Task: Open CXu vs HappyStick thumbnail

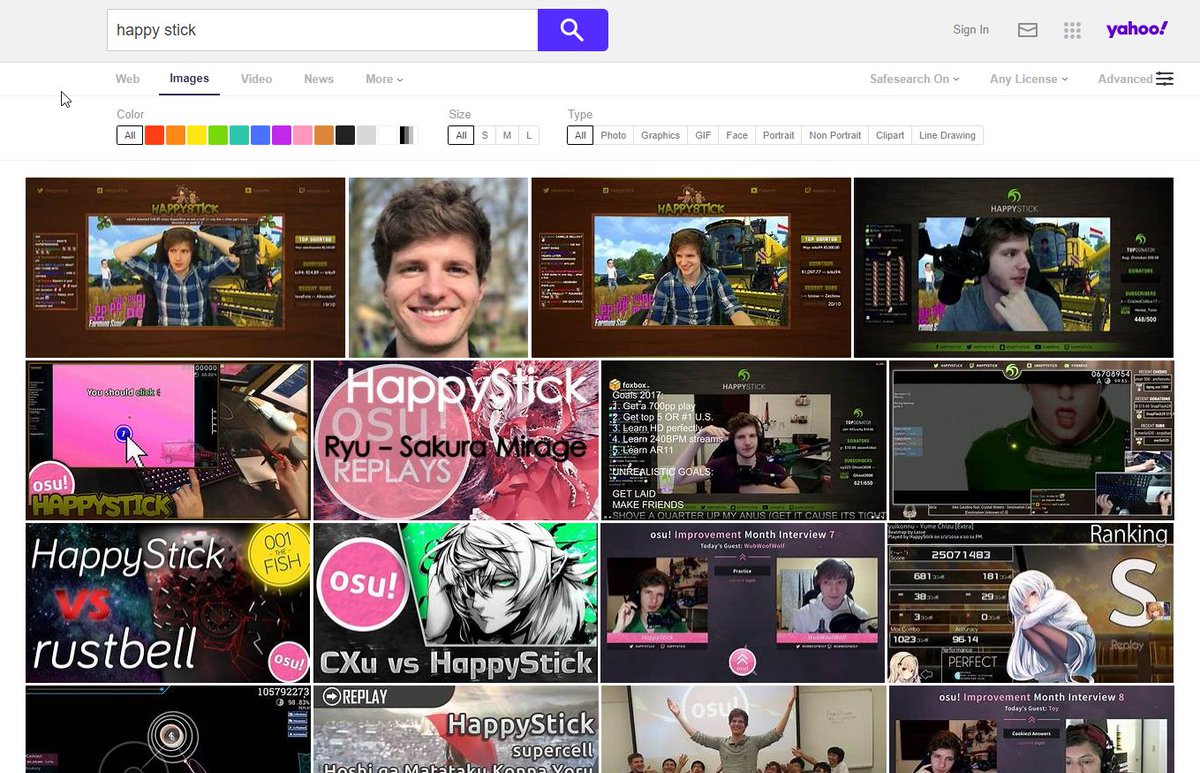Action: click(456, 603)
